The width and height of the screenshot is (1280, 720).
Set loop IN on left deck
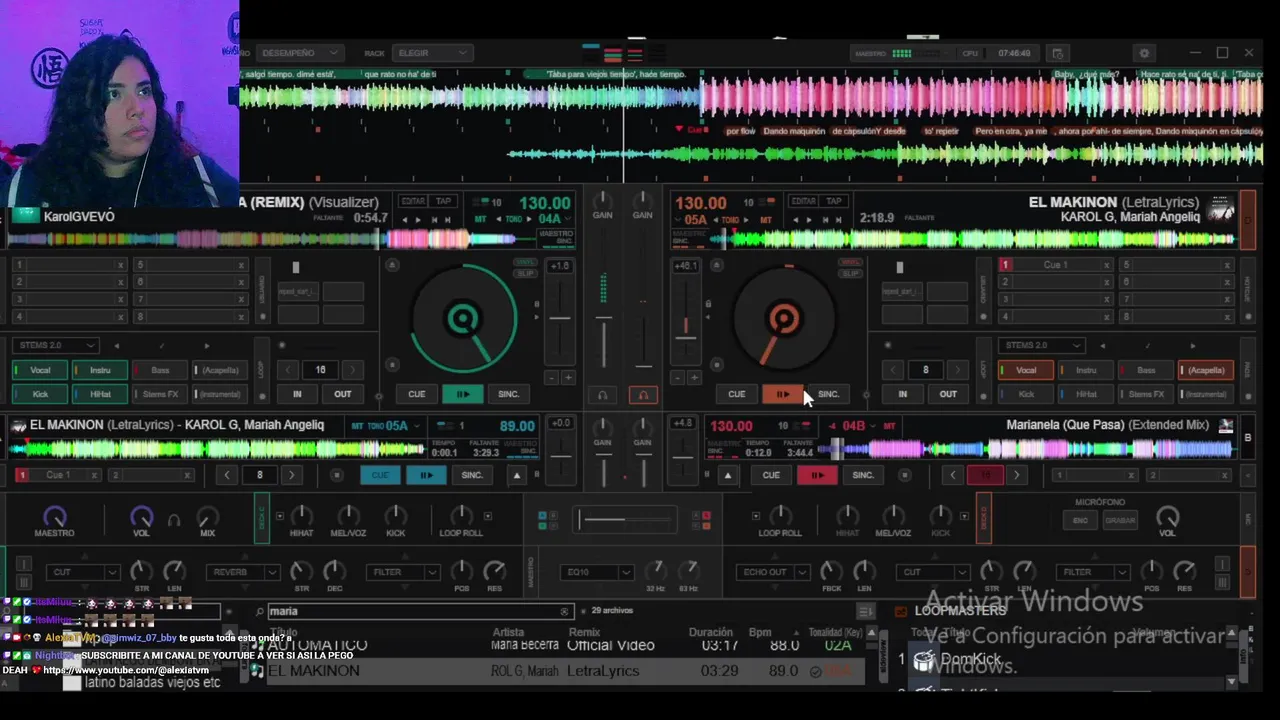(x=297, y=394)
